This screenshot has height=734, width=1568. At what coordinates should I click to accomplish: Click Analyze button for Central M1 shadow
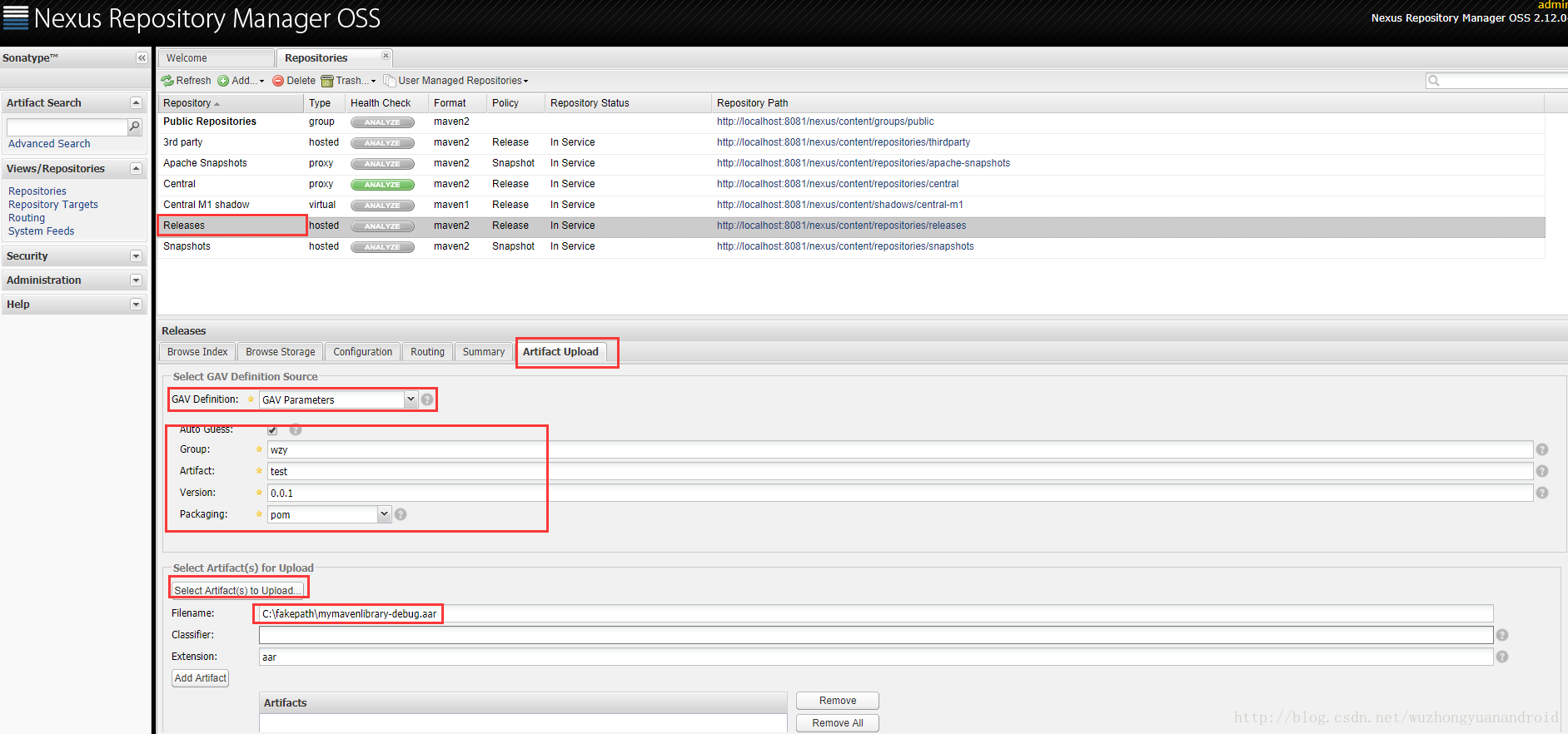coord(382,206)
